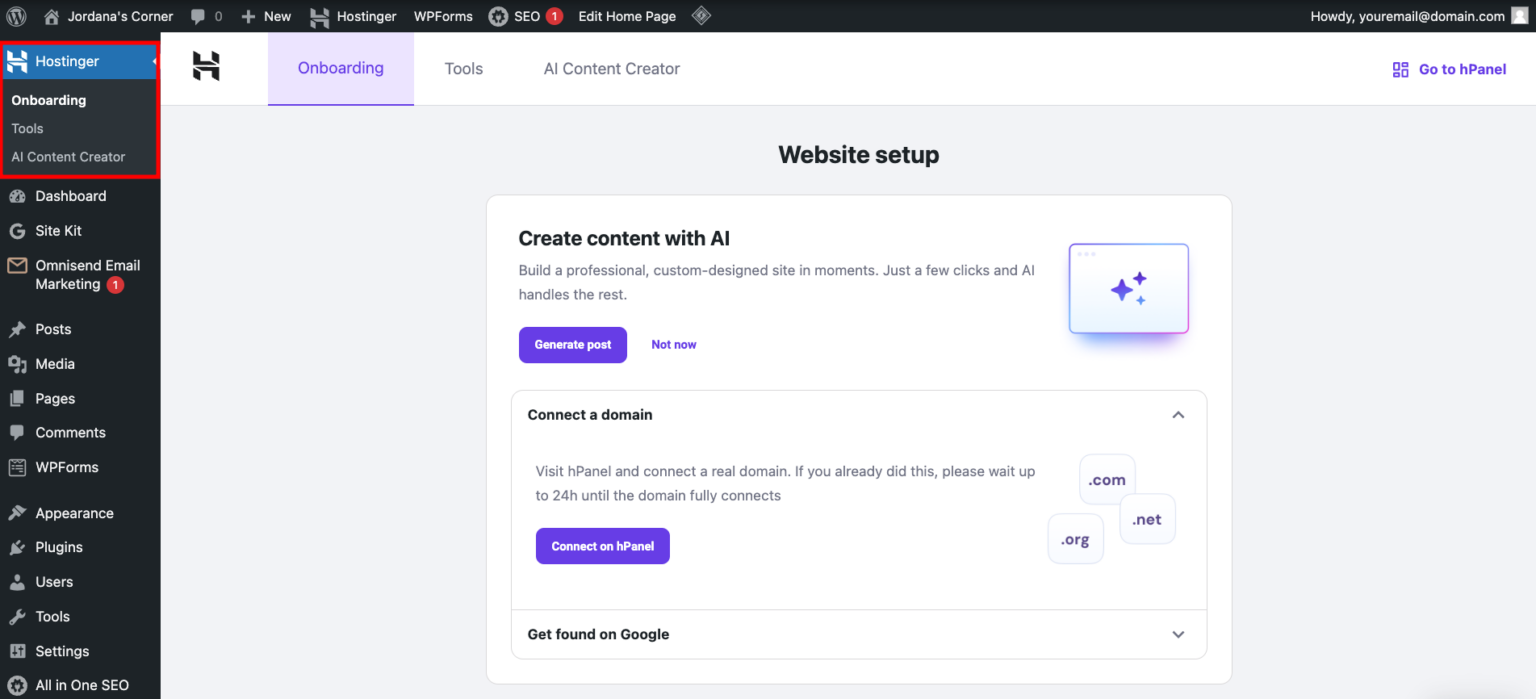
Task: Collapse the Connect a domain section
Action: [1178, 414]
